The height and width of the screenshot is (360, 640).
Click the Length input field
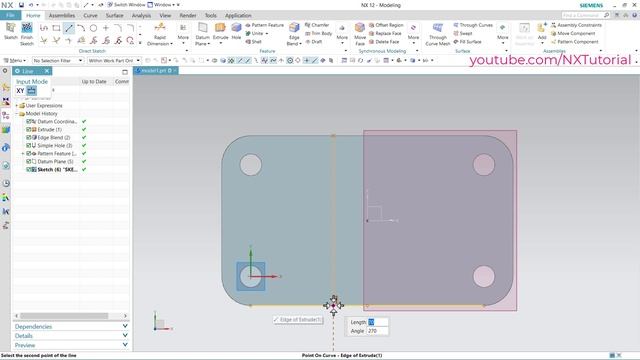pyautogui.click(x=377, y=322)
